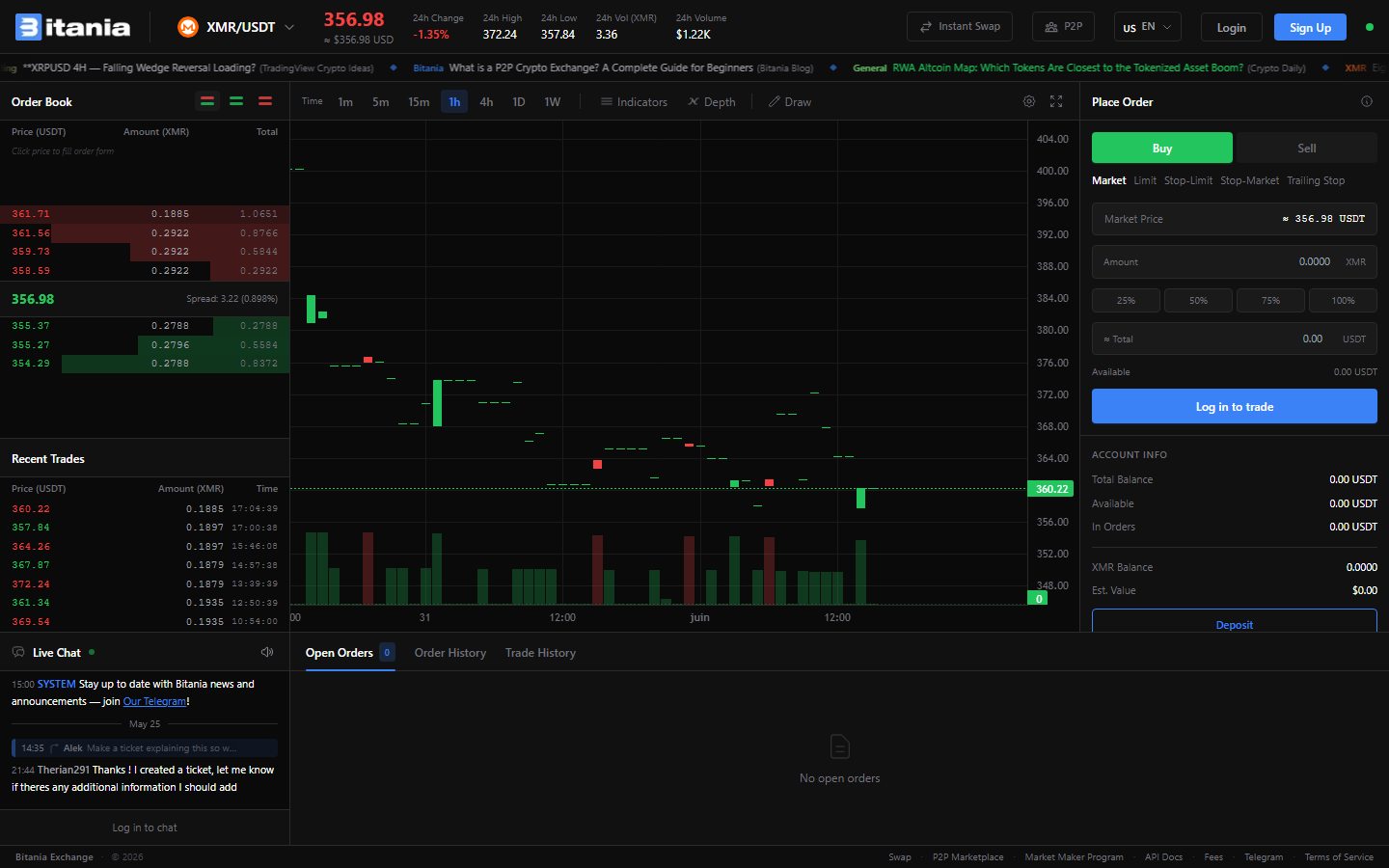Select the 1h timeframe
This screenshot has height=868, width=1389.
coord(454,101)
